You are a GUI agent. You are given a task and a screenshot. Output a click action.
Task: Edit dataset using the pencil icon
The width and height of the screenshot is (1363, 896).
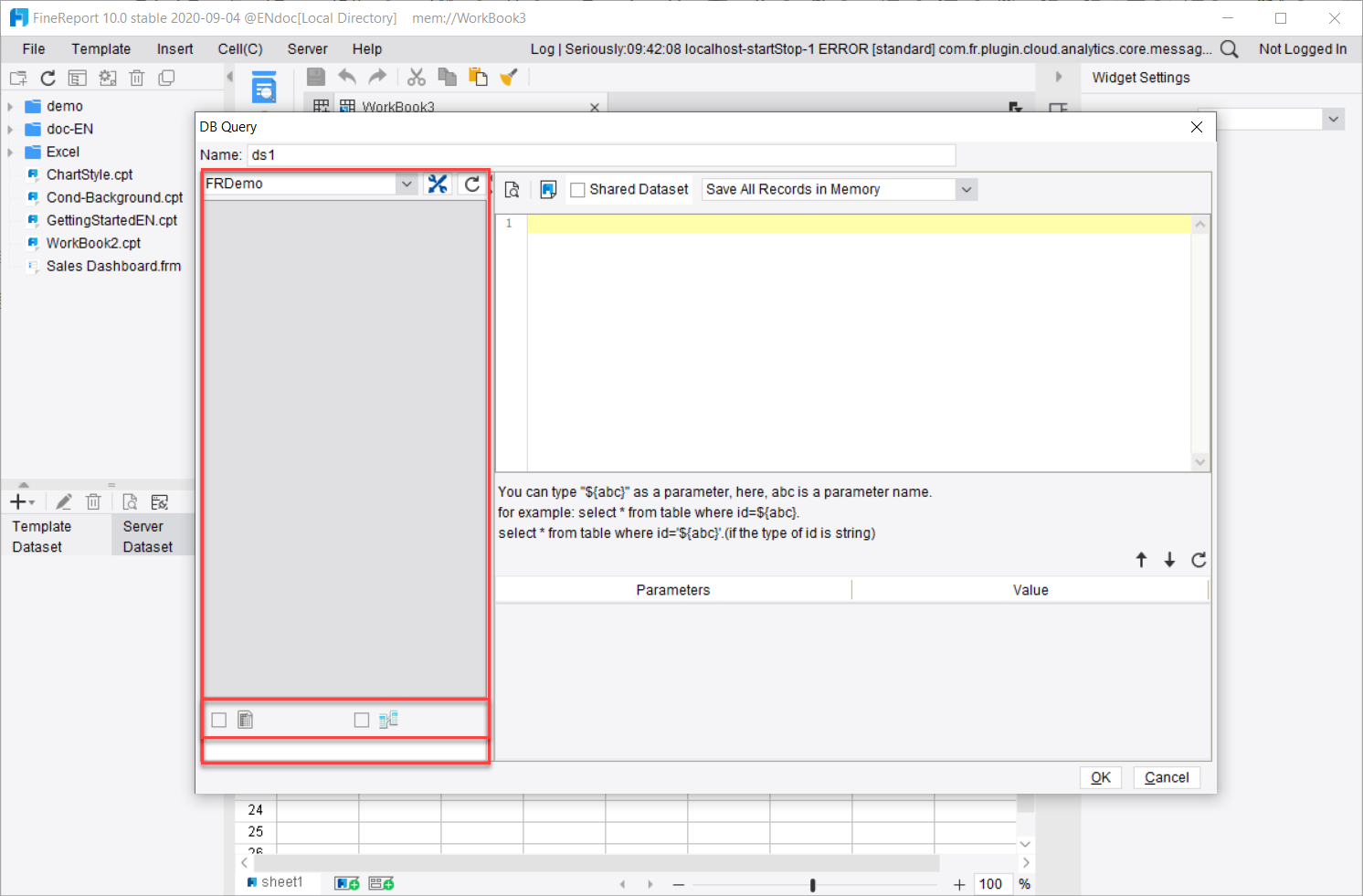tap(64, 501)
